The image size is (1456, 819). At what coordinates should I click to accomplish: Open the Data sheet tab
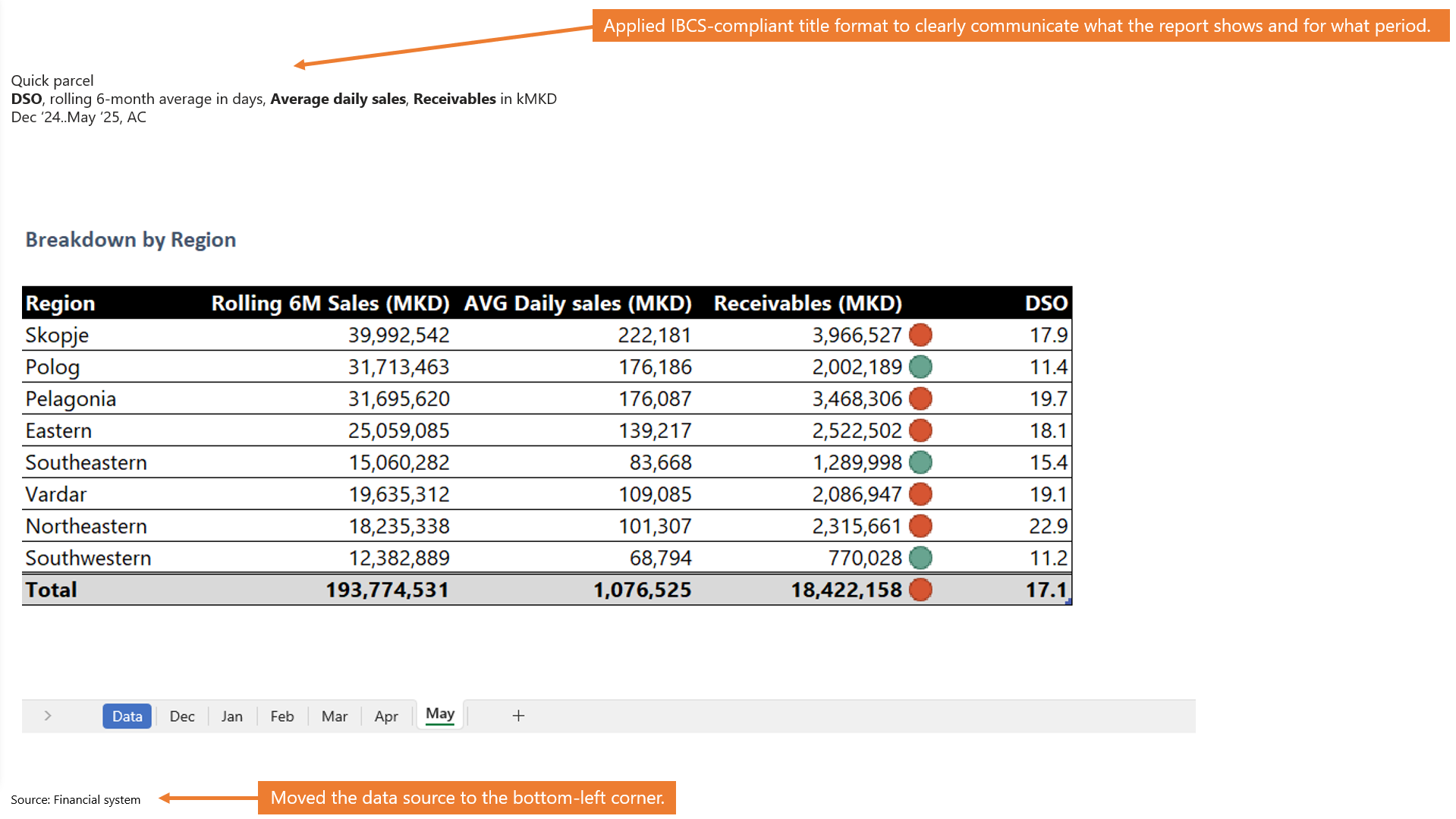coord(127,716)
